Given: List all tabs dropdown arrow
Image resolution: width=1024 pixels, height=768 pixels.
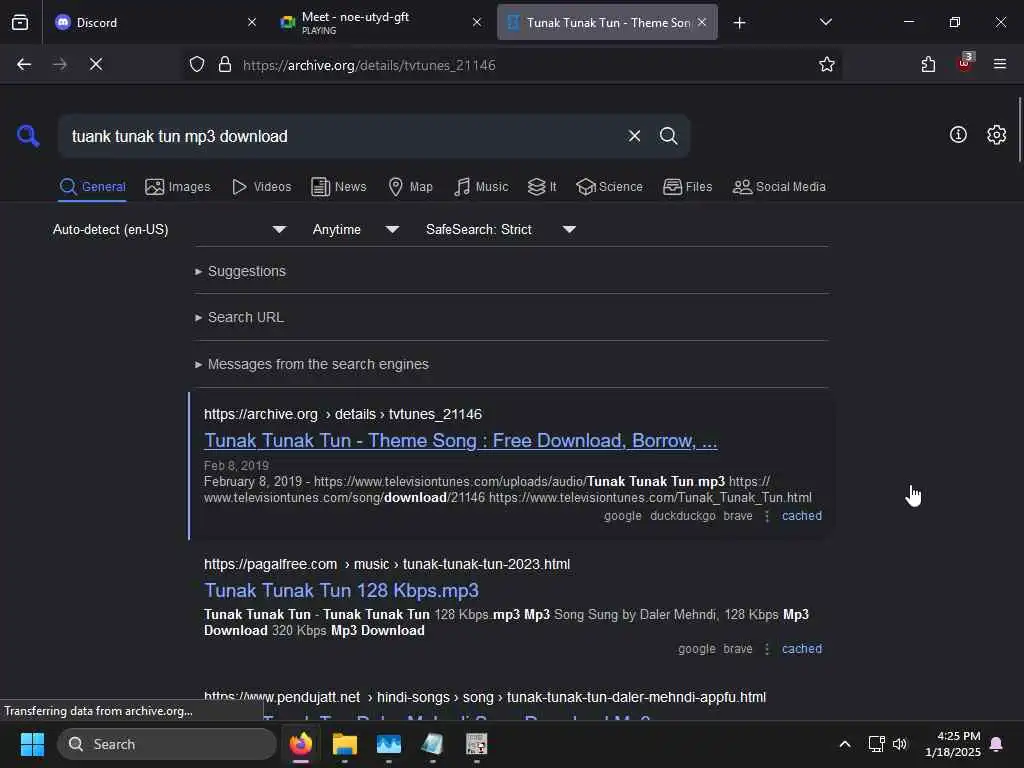Looking at the screenshot, I should pos(825,22).
